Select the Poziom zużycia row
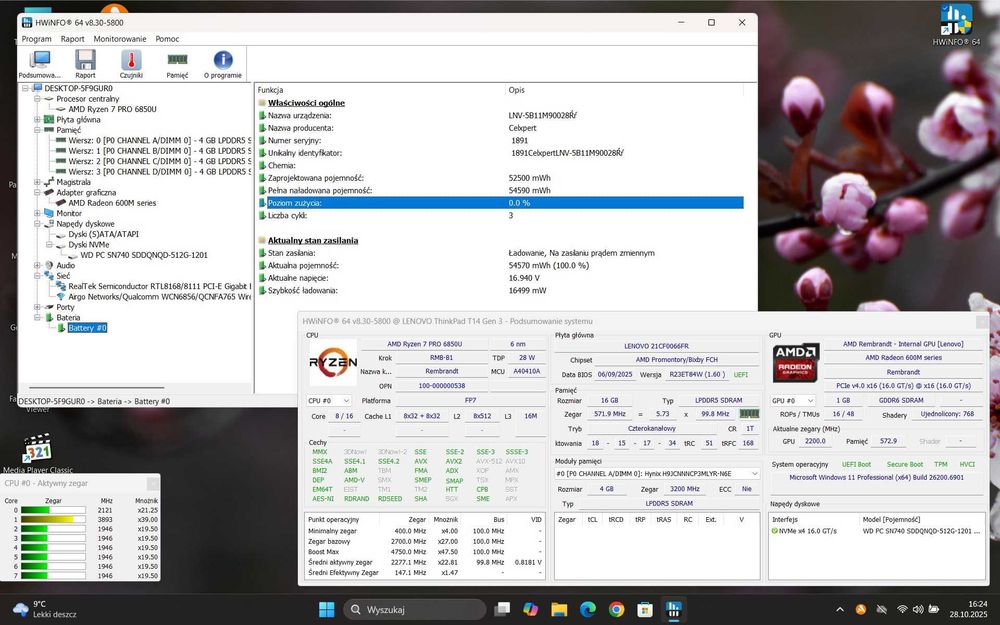The image size is (1000, 625). pos(501,203)
